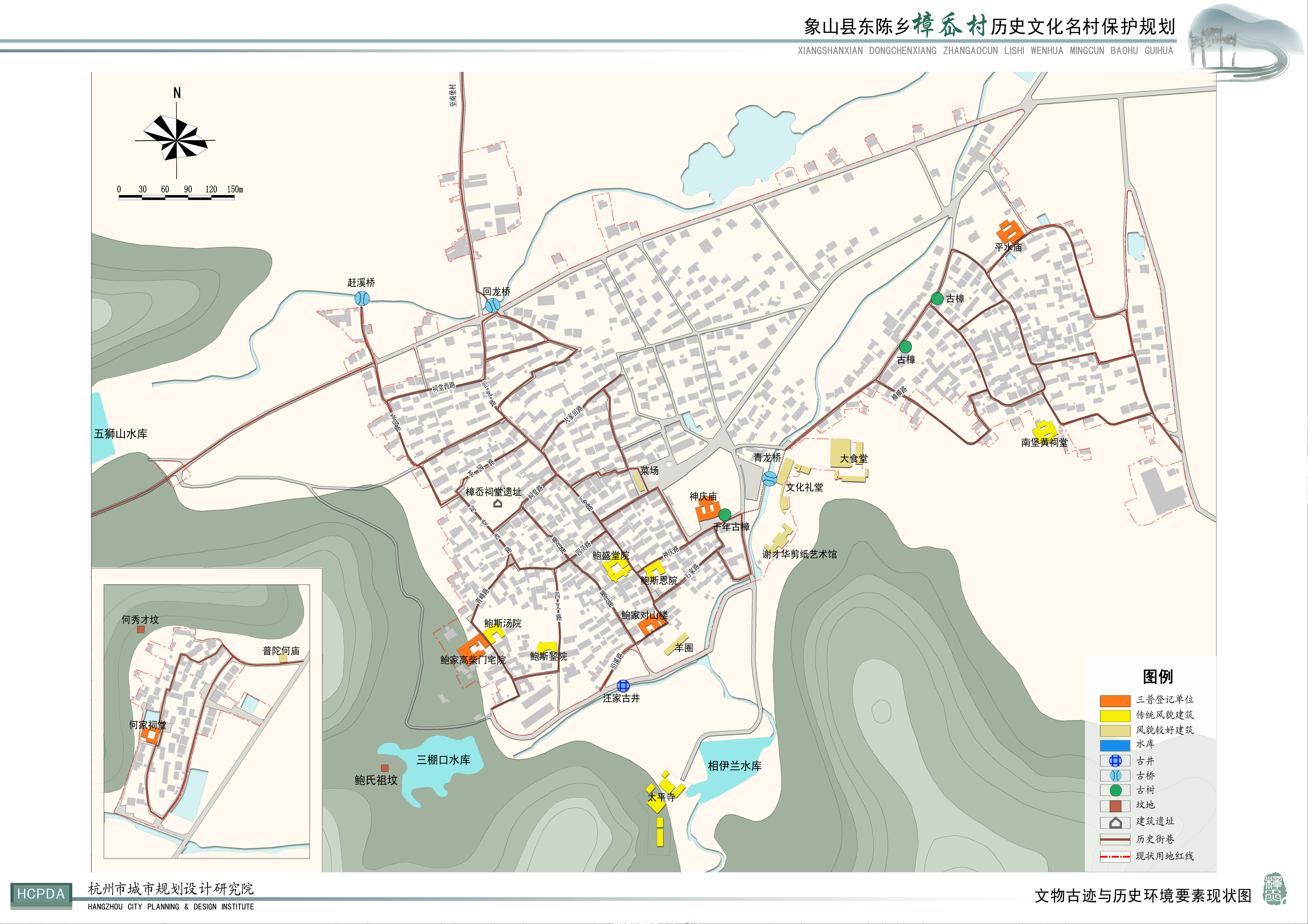Click the 羊圈 label

pos(684,648)
